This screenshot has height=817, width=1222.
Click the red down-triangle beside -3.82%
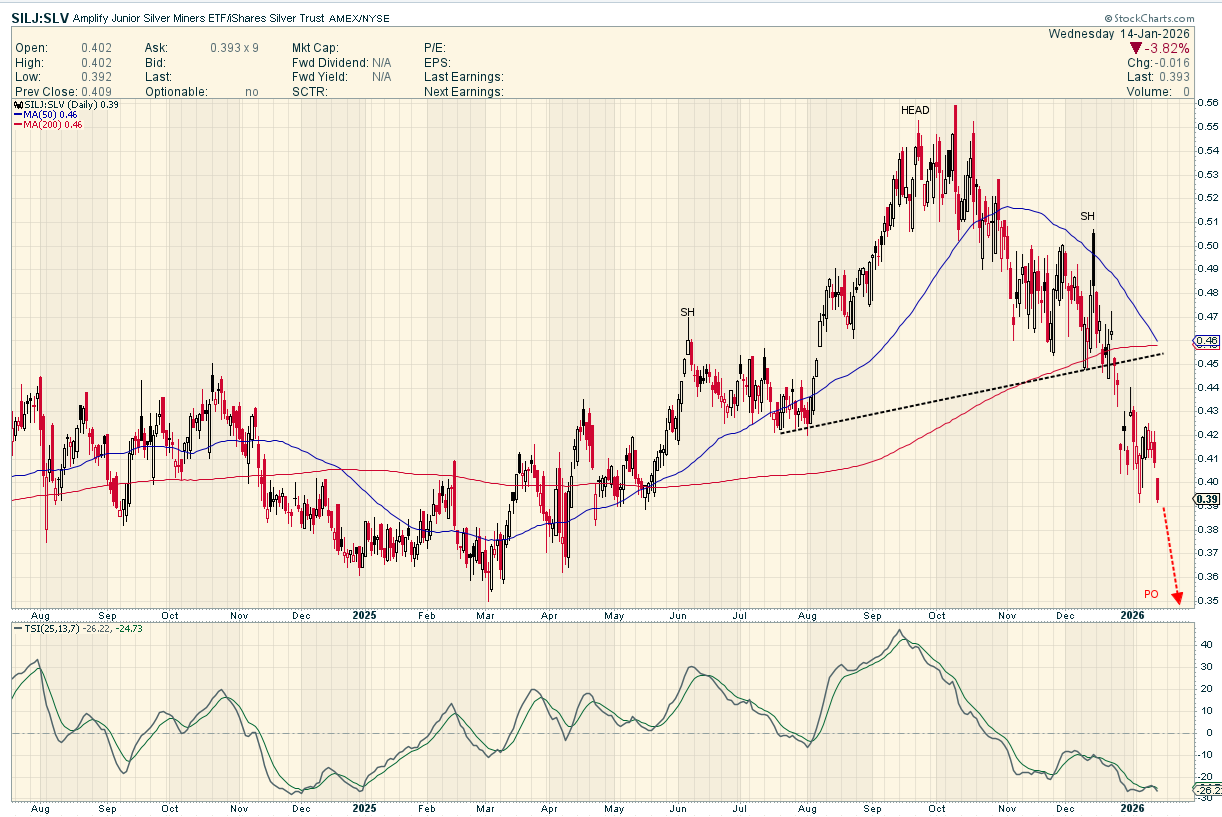[x=1136, y=48]
